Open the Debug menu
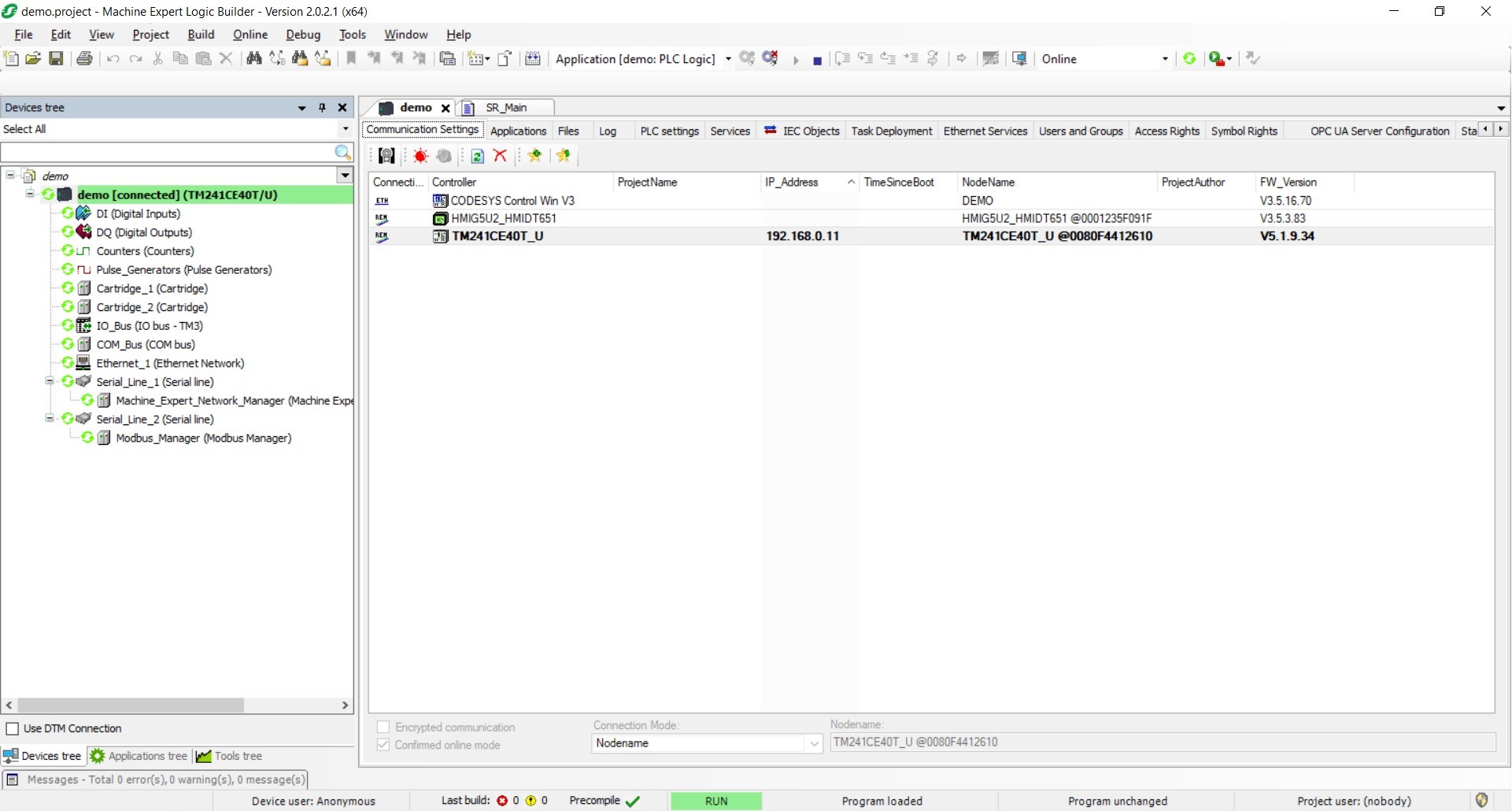 point(303,35)
